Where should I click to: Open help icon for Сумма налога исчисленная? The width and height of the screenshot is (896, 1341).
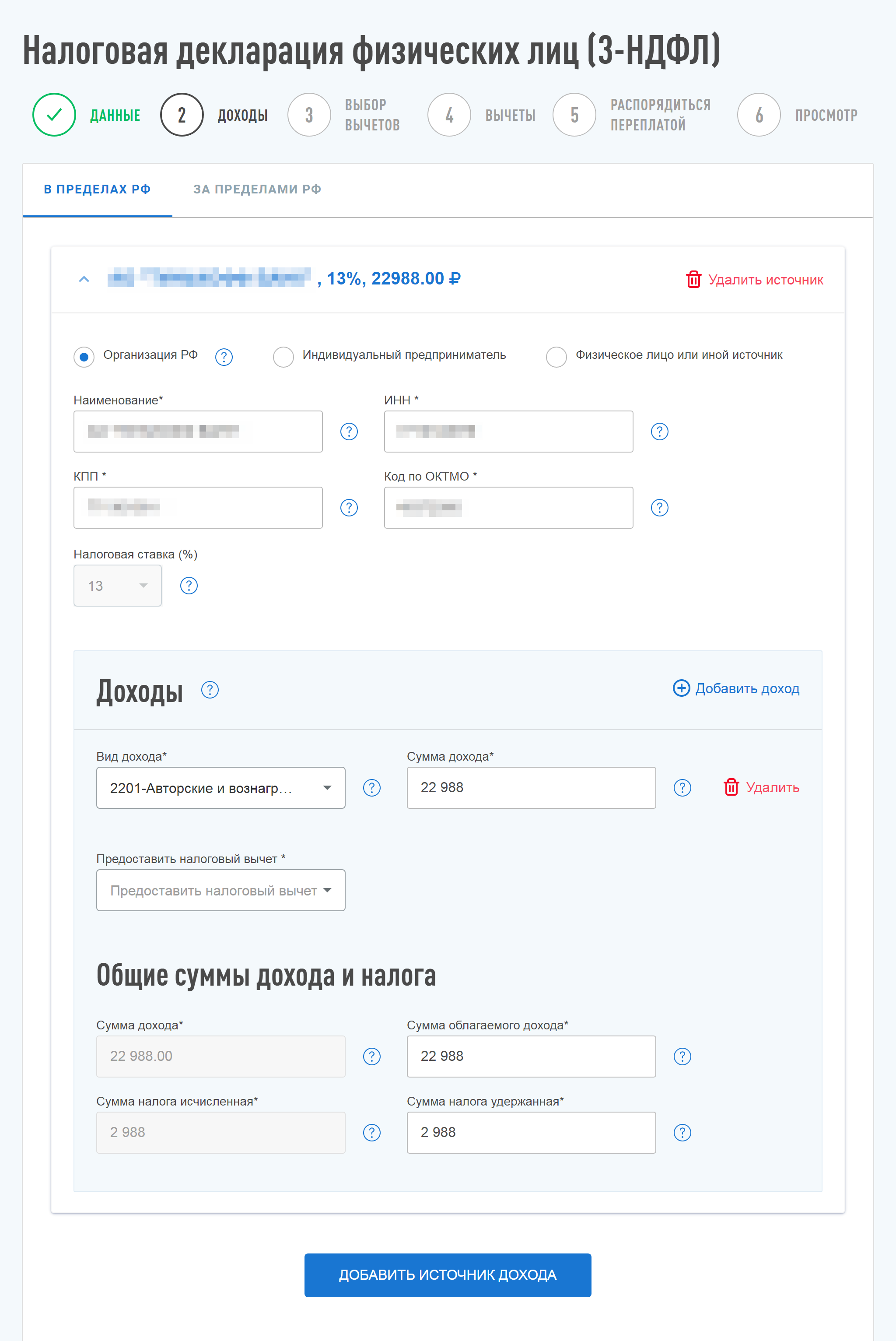point(372,1132)
